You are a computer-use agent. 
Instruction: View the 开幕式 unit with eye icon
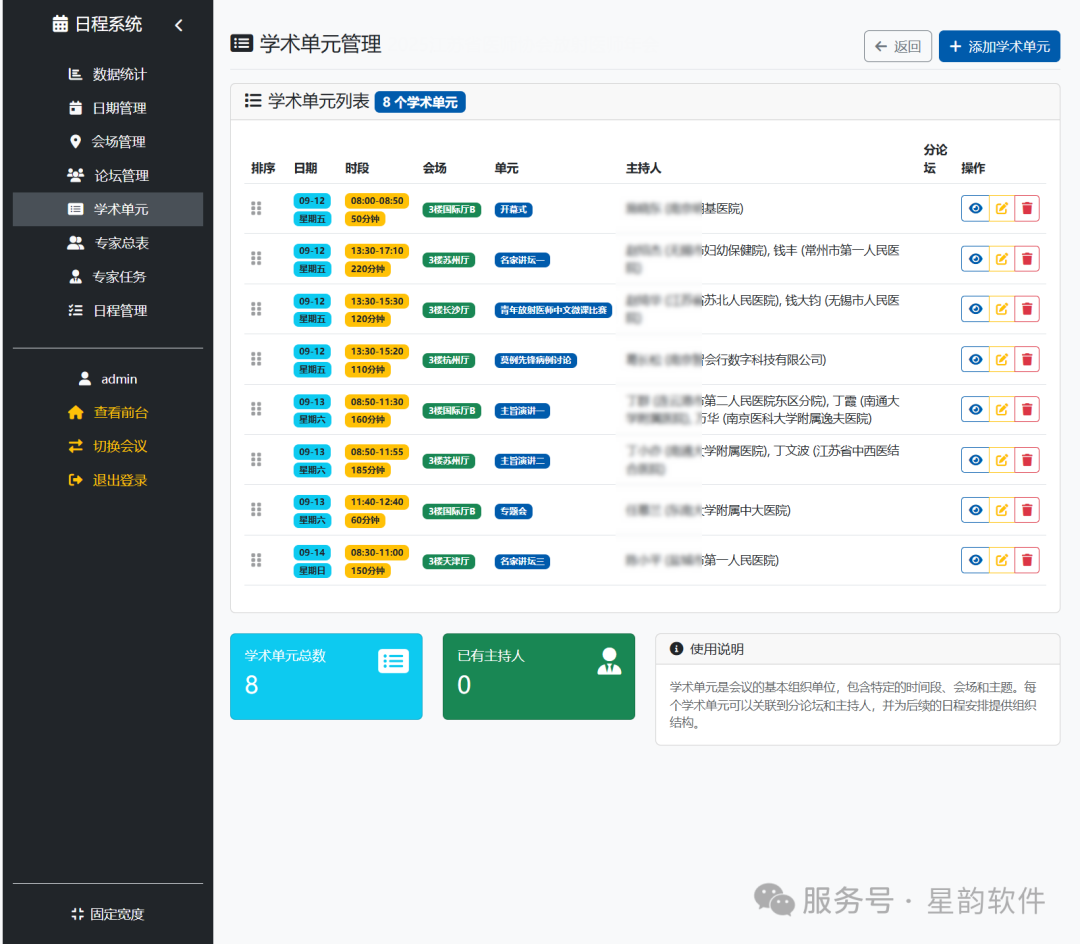975,208
